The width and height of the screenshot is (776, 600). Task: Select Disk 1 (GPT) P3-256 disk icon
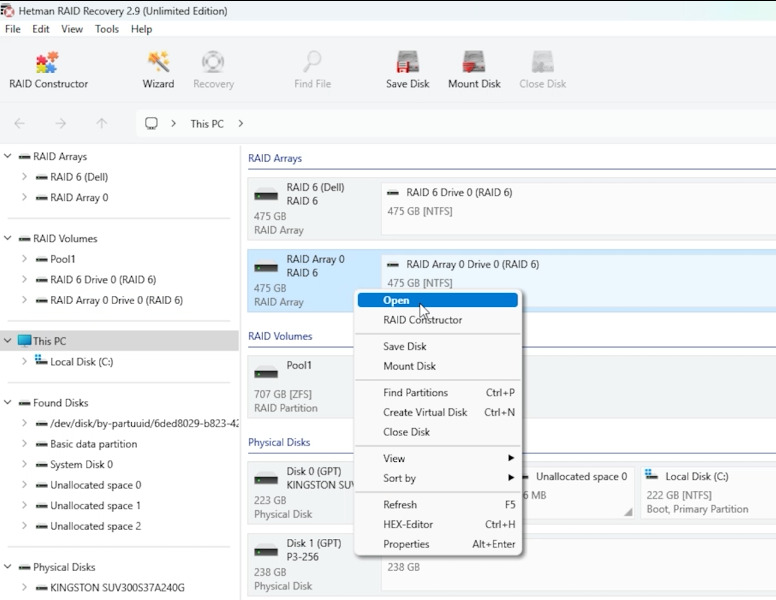tap(266, 551)
